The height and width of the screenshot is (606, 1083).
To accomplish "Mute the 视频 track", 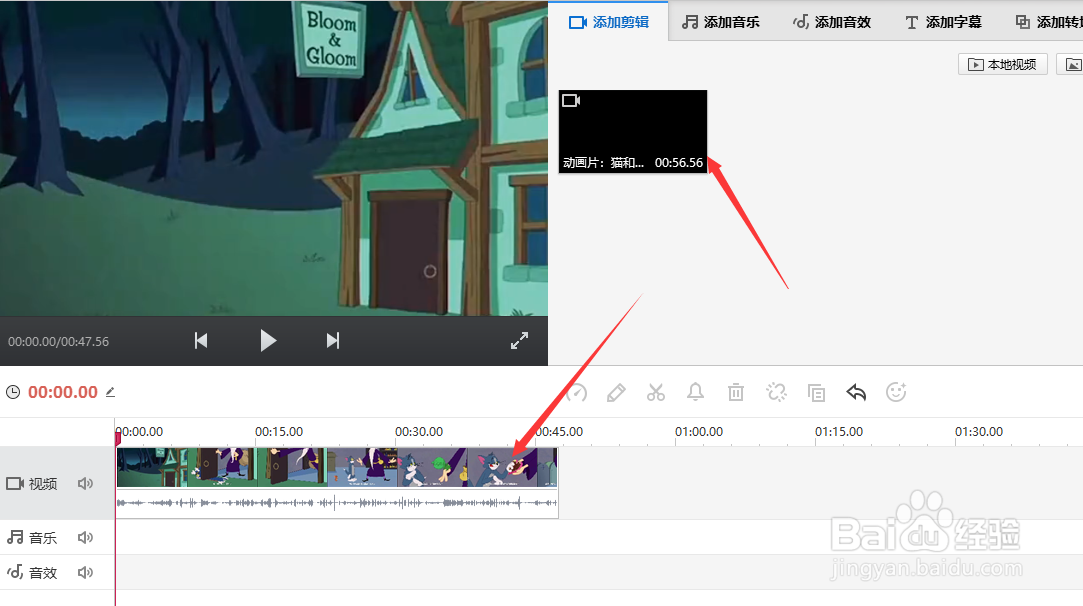I will (86, 484).
